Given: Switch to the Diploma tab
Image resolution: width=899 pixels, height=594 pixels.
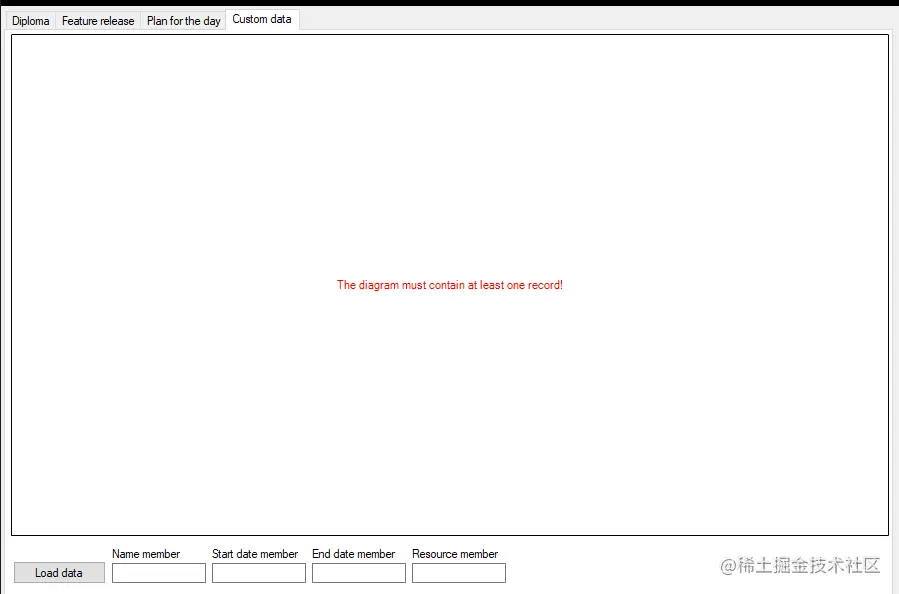Looking at the screenshot, I should pos(31,21).
